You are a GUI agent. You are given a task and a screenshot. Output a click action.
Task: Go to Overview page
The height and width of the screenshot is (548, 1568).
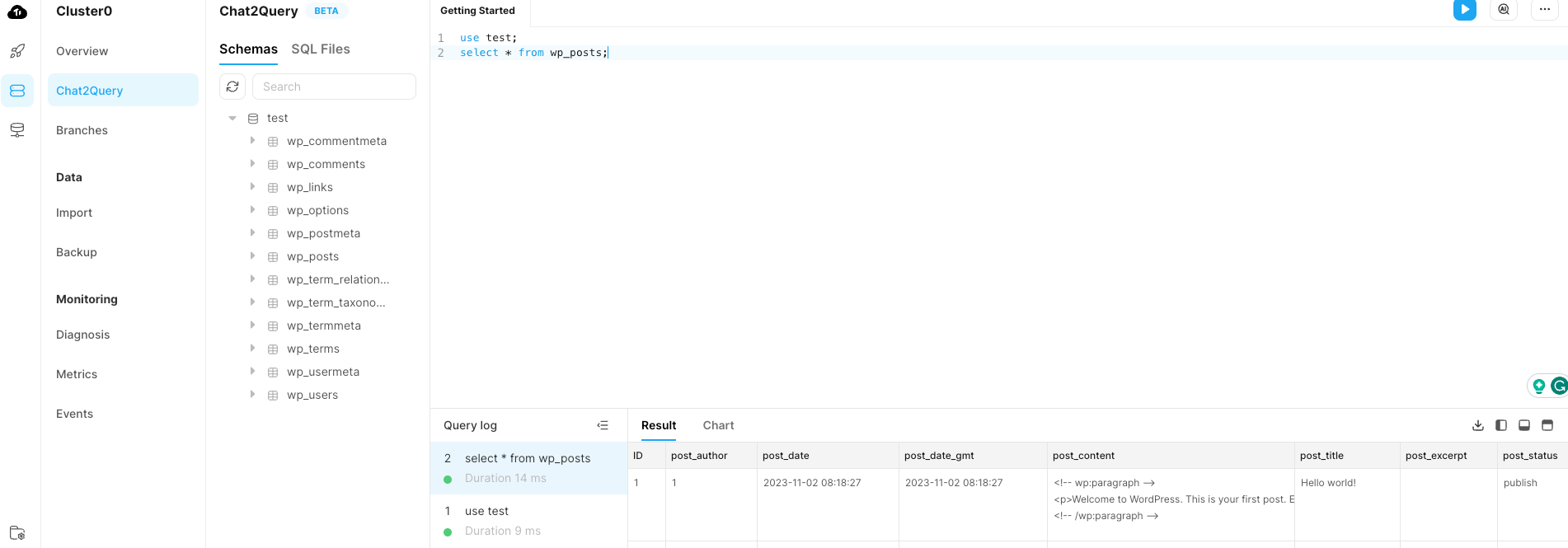coord(123,51)
